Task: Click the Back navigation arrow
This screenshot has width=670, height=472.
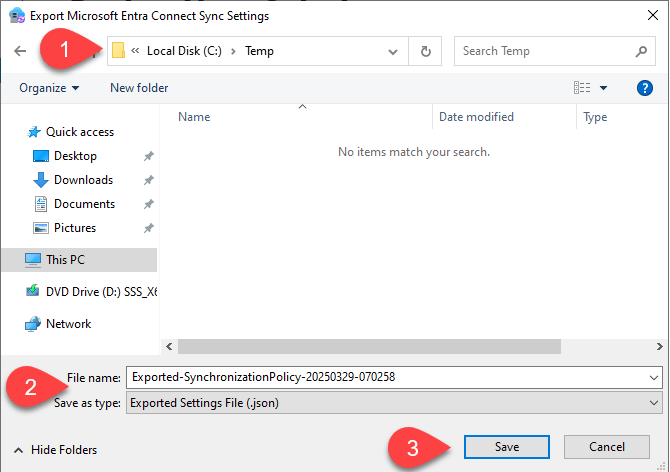Action: (20, 51)
